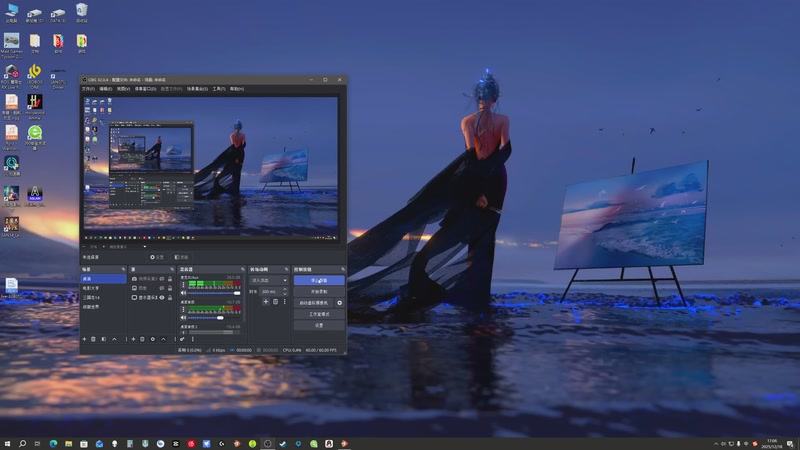800x450 pixels.
Task: Mute the 桌面音频 channel
Action: pyautogui.click(x=183, y=318)
